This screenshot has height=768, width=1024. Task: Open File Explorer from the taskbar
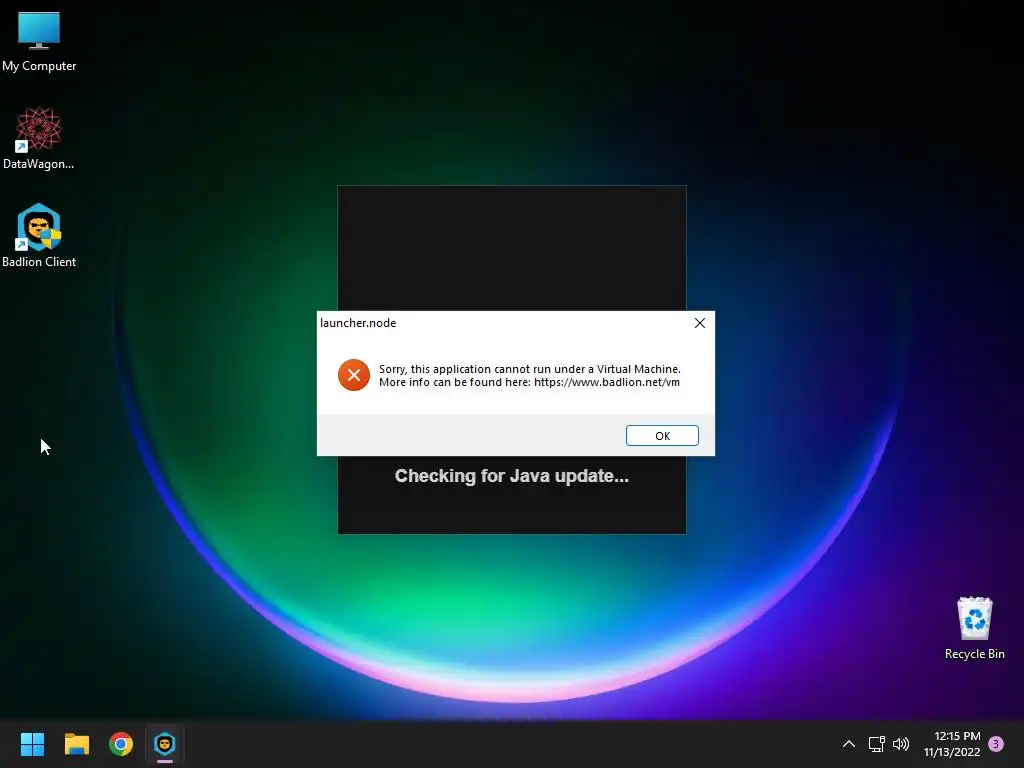pyautogui.click(x=76, y=744)
